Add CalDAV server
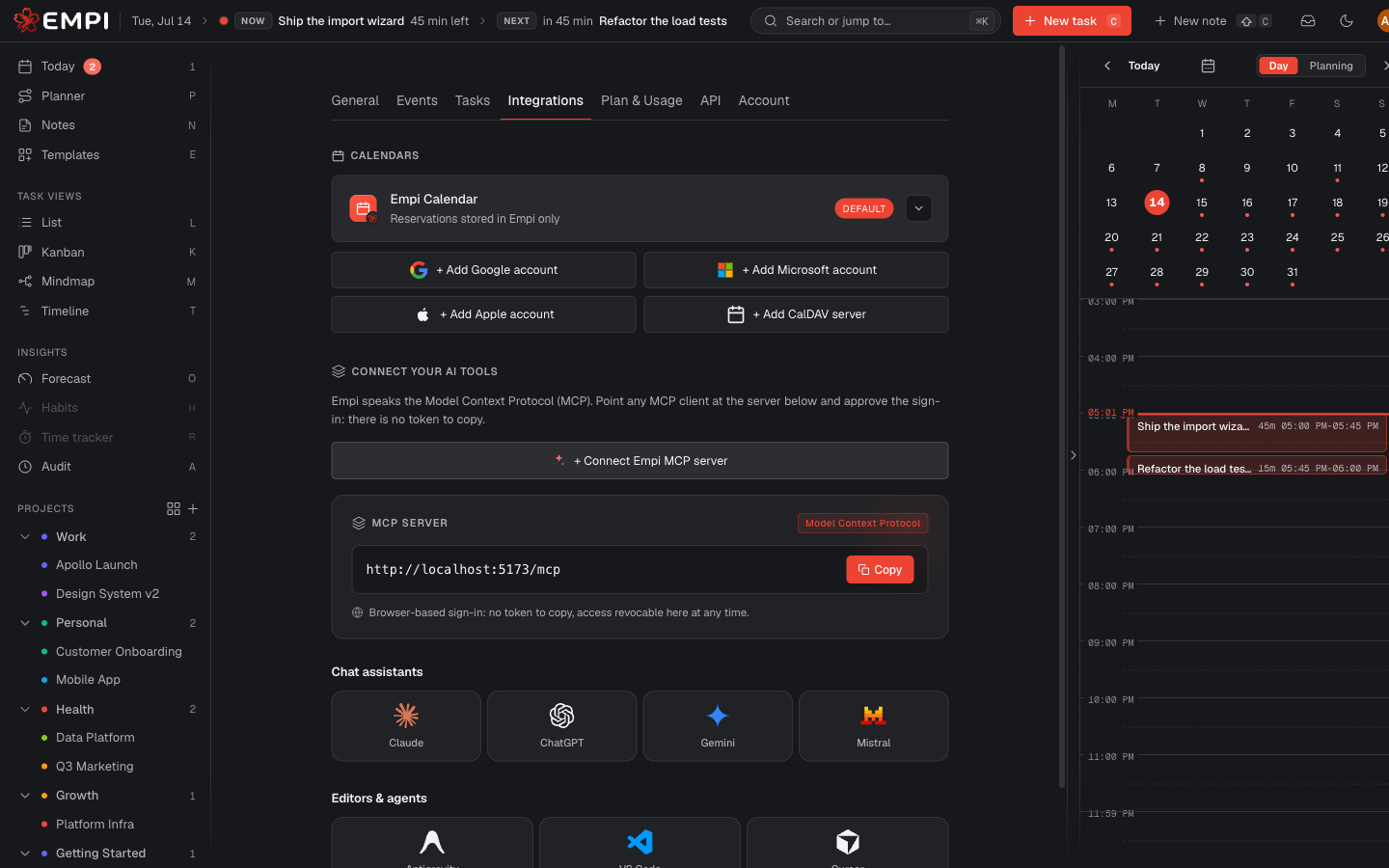The height and width of the screenshot is (868, 1389). coord(796,314)
